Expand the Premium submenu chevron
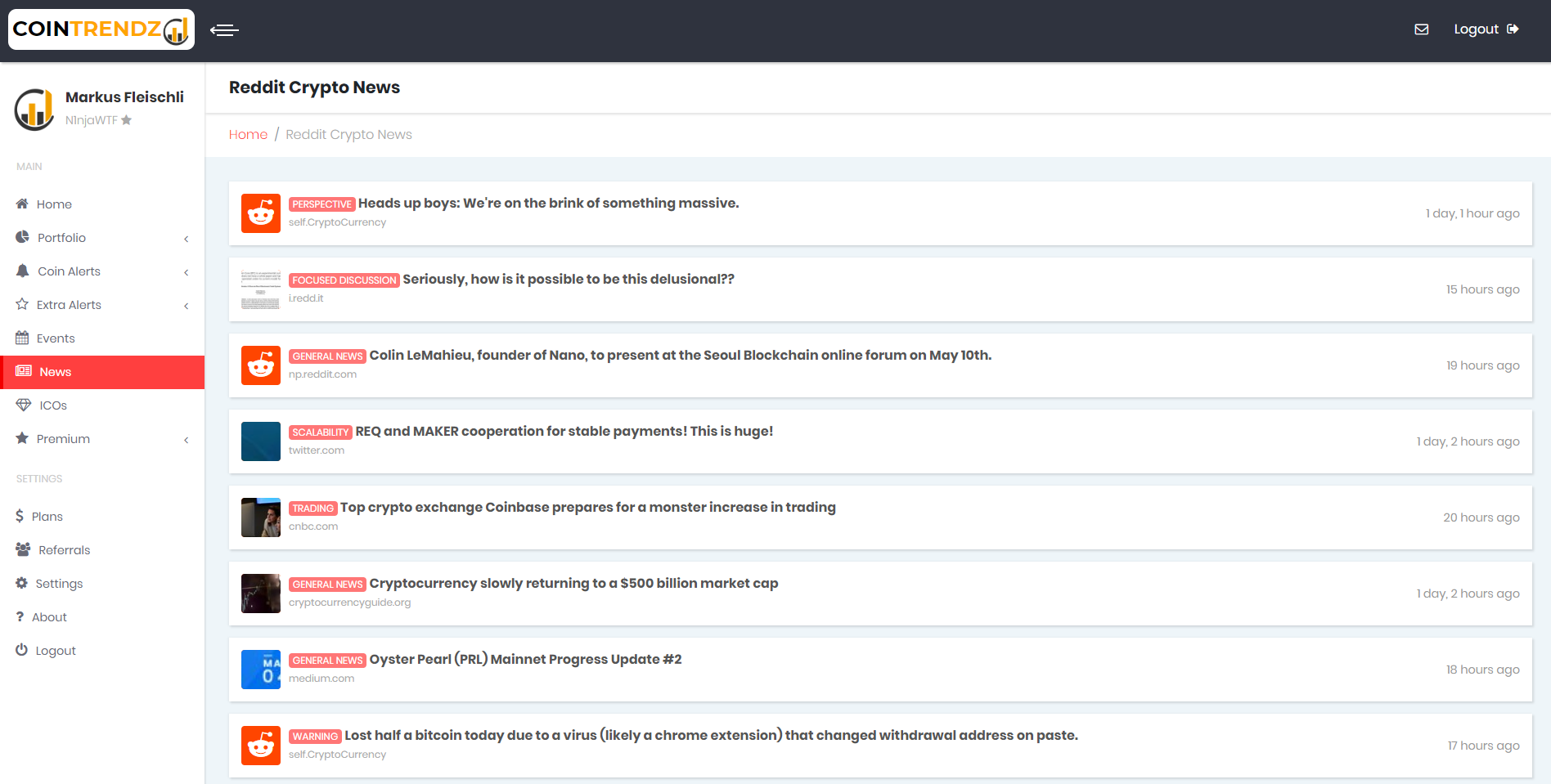Viewport: 1551px width, 784px height. [187, 440]
